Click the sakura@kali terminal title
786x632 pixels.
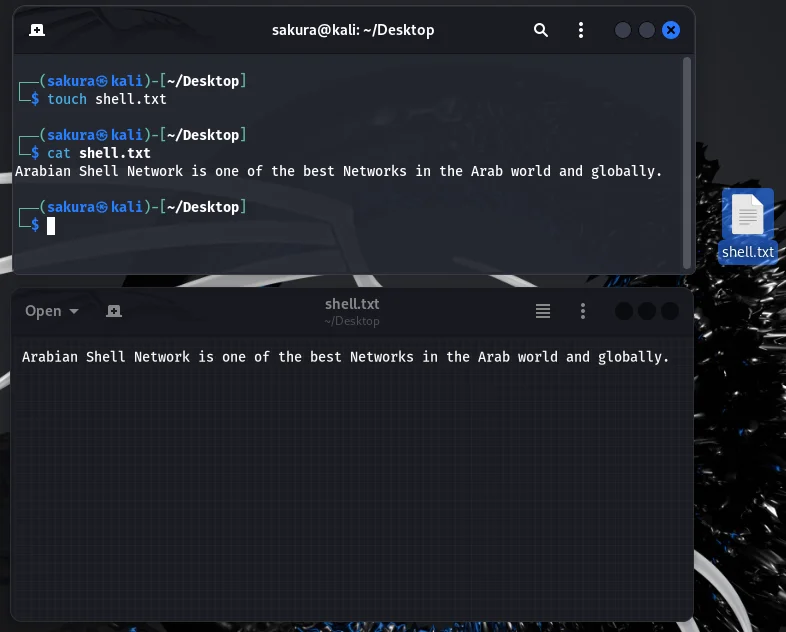[x=353, y=30]
